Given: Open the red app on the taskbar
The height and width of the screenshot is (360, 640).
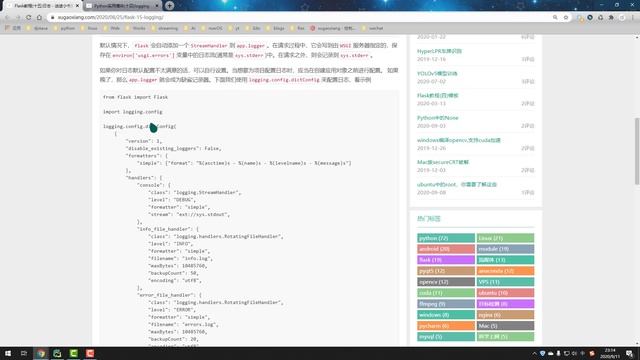Looking at the screenshot, I should coord(90,353).
